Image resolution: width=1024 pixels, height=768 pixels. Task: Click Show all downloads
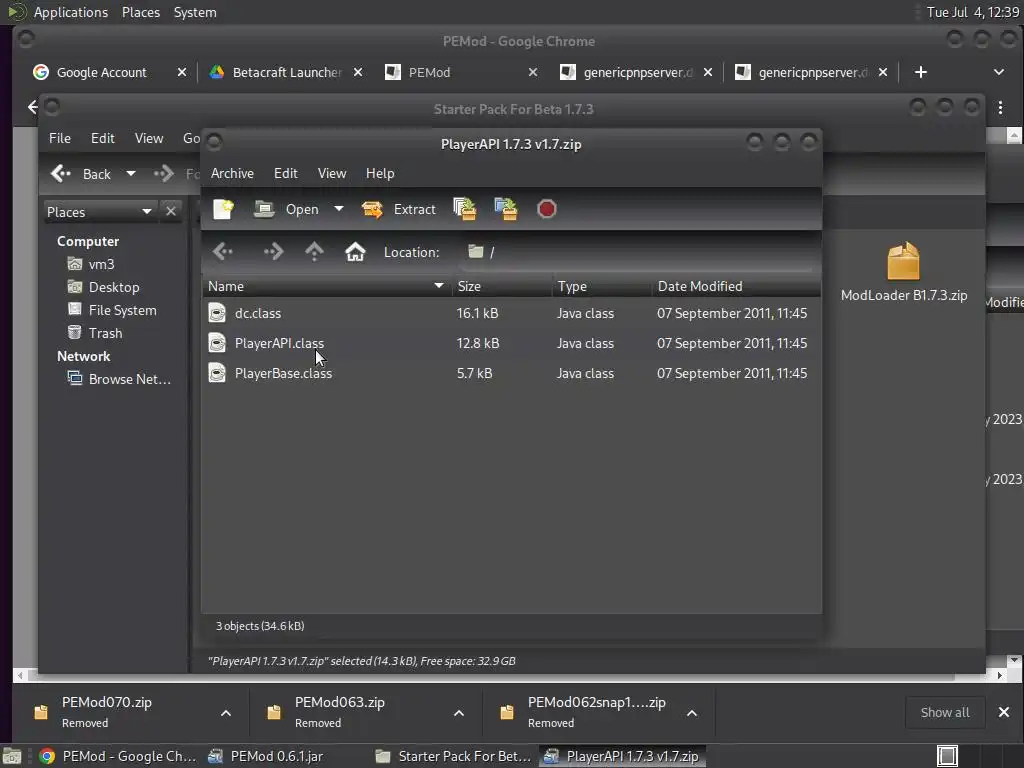click(x=945, y=712)
